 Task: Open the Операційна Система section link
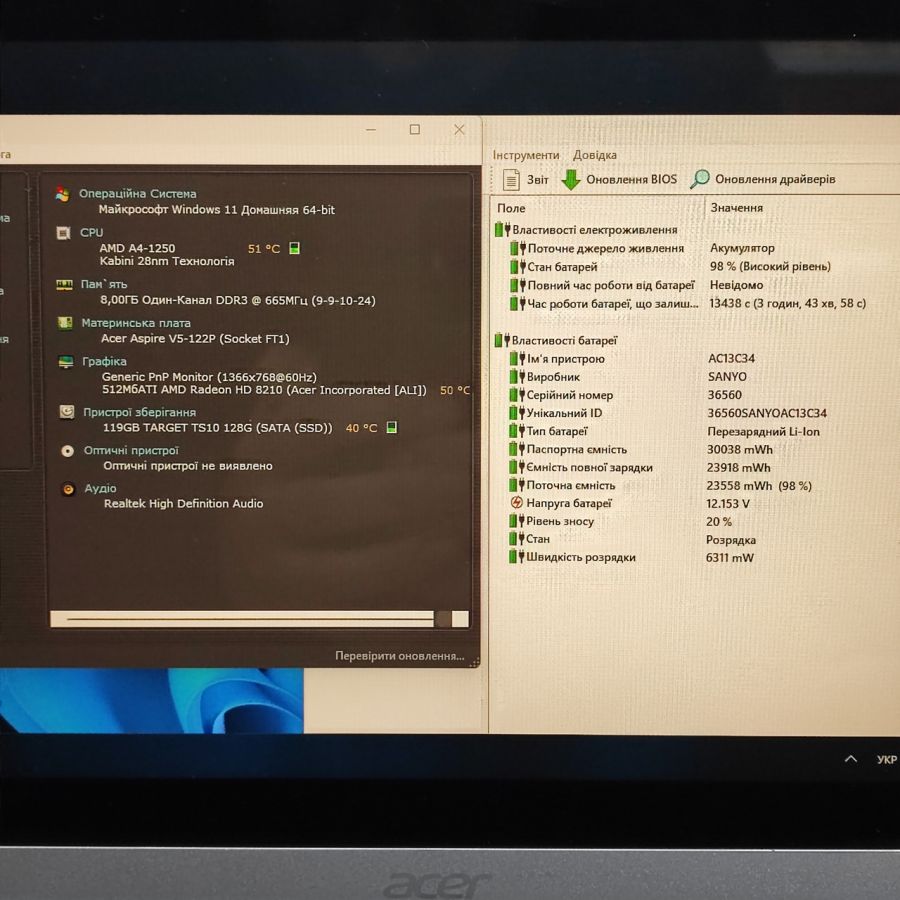[138, 193]
